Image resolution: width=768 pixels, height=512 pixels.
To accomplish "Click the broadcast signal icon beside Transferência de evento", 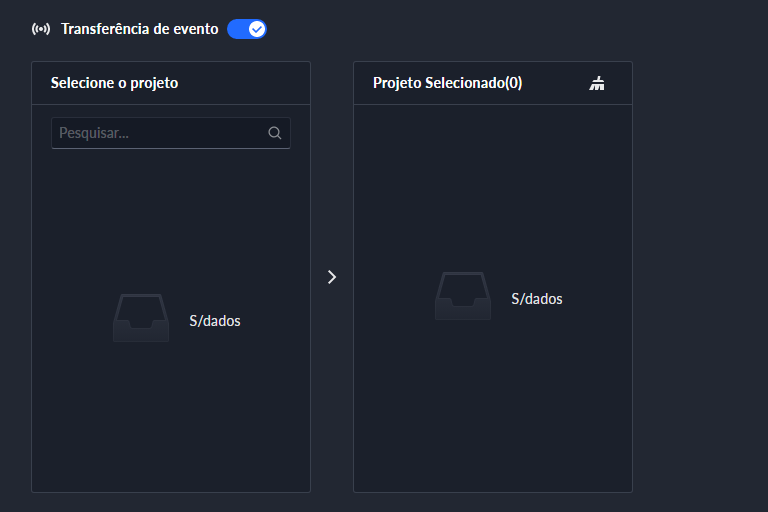I will (x=41, y=29).
